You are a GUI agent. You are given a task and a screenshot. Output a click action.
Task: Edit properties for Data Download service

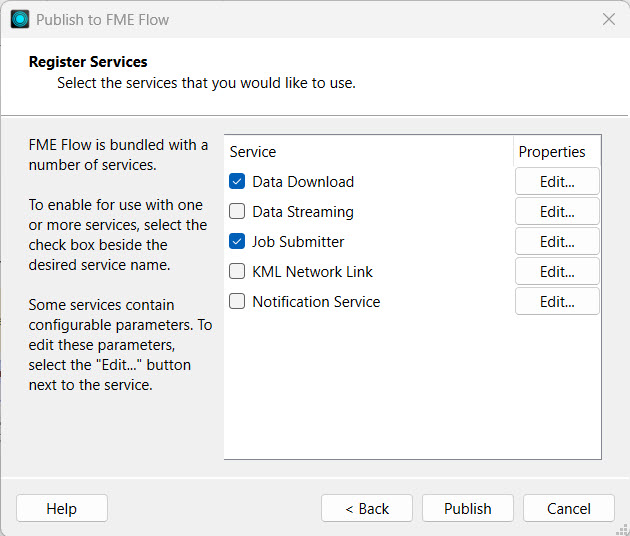557,182
